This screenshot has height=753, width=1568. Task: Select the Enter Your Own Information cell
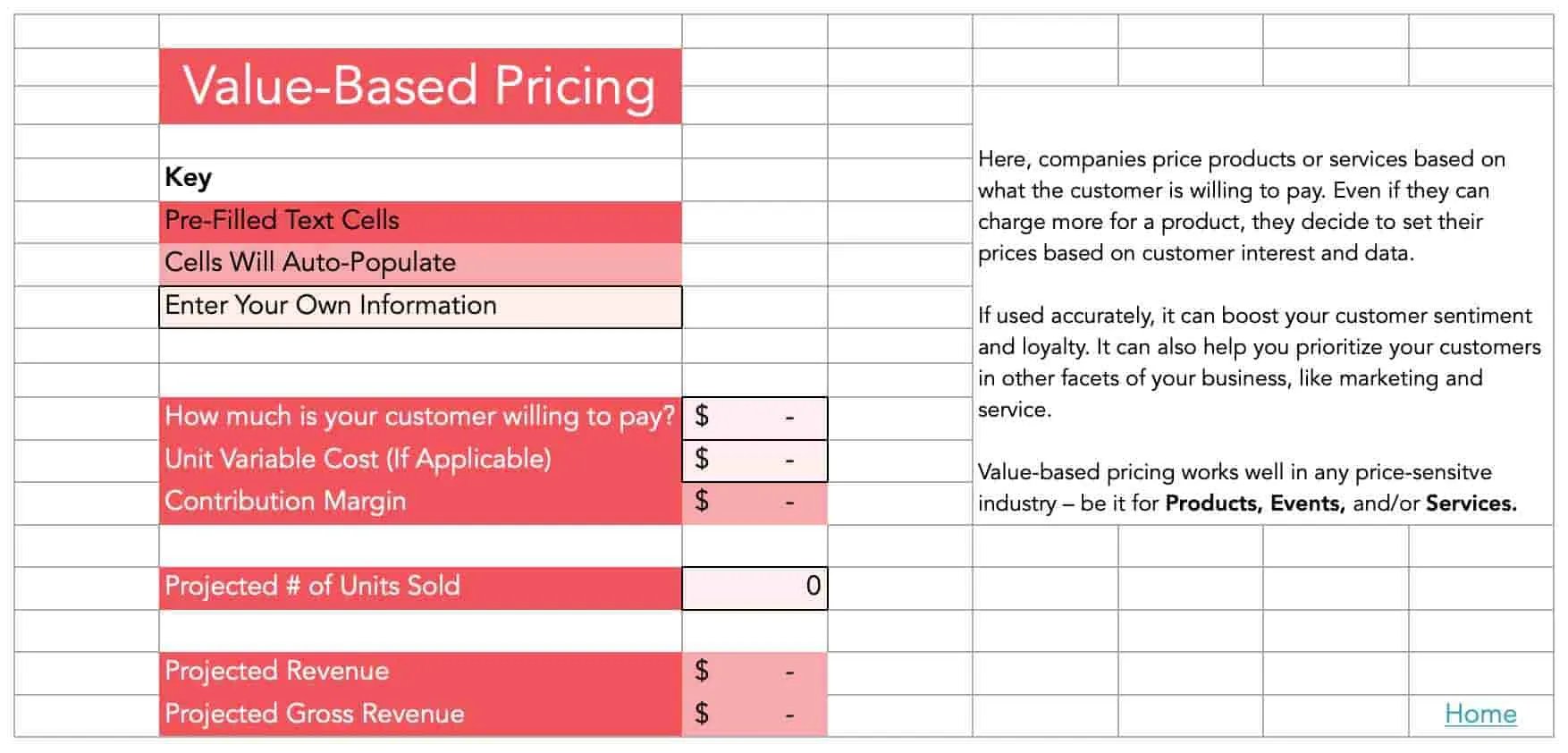coord(419,306)
